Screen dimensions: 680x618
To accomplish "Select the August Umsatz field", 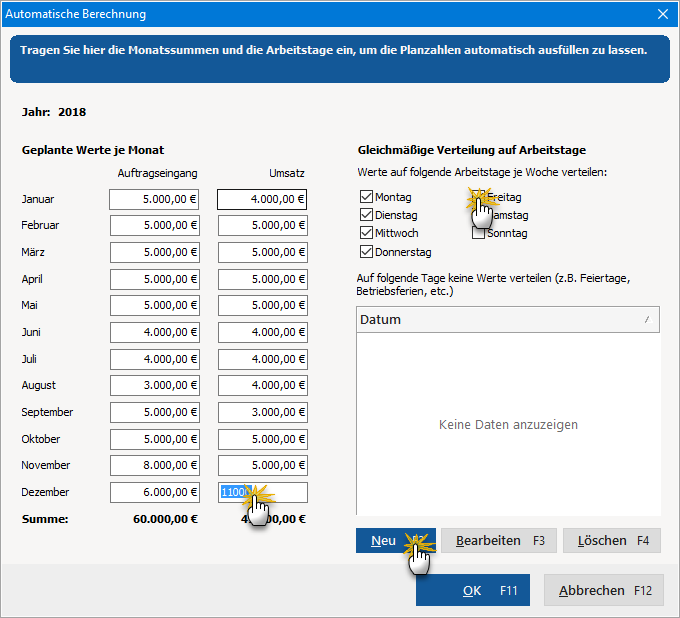I will coord(263,386).
